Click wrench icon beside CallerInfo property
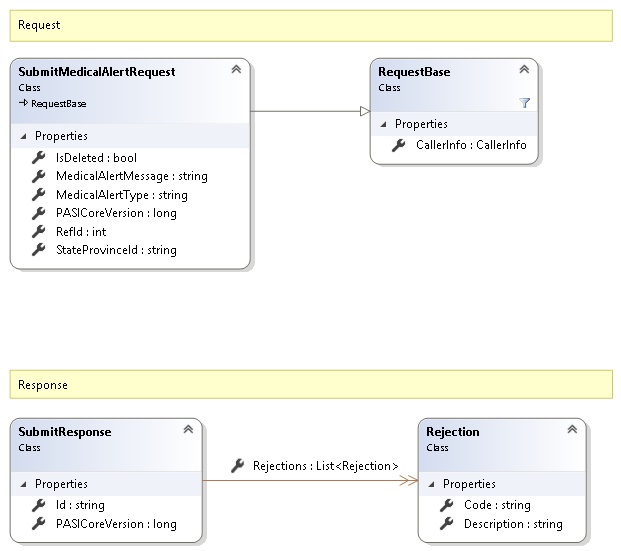 point(398,146)
